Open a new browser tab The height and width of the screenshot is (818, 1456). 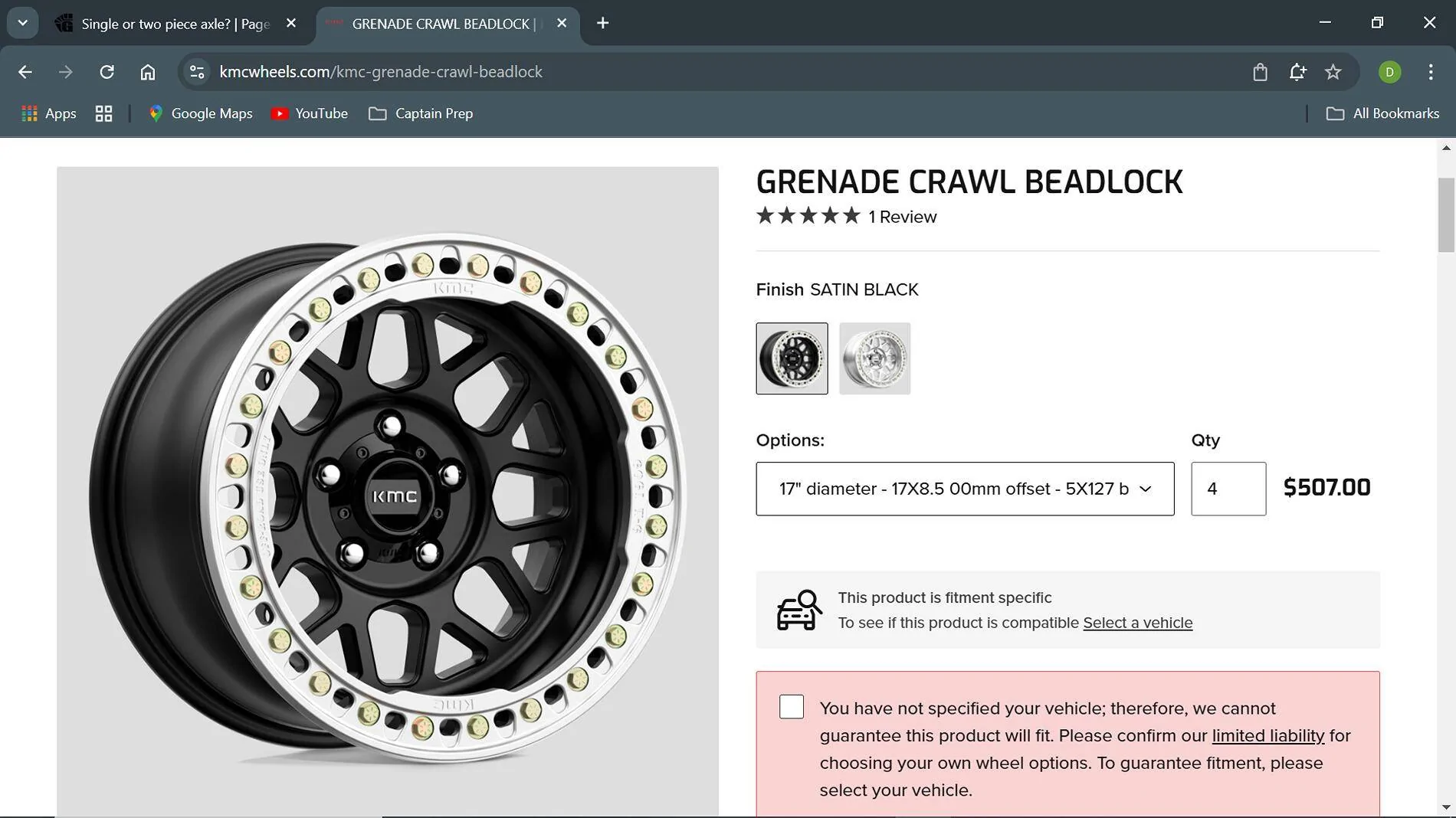click(603, 23)
